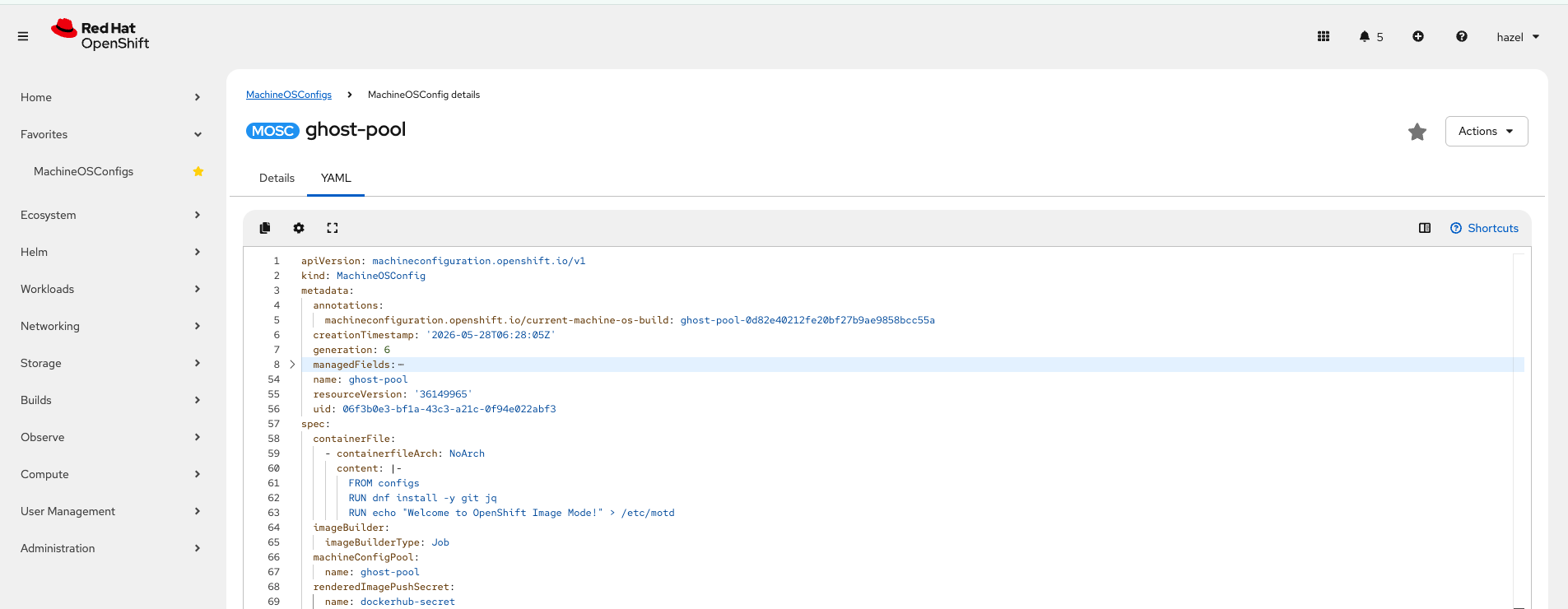This screenshot has height=609, width=1568.
Task: Open the help question mark menu
Action: (1462, 36)
